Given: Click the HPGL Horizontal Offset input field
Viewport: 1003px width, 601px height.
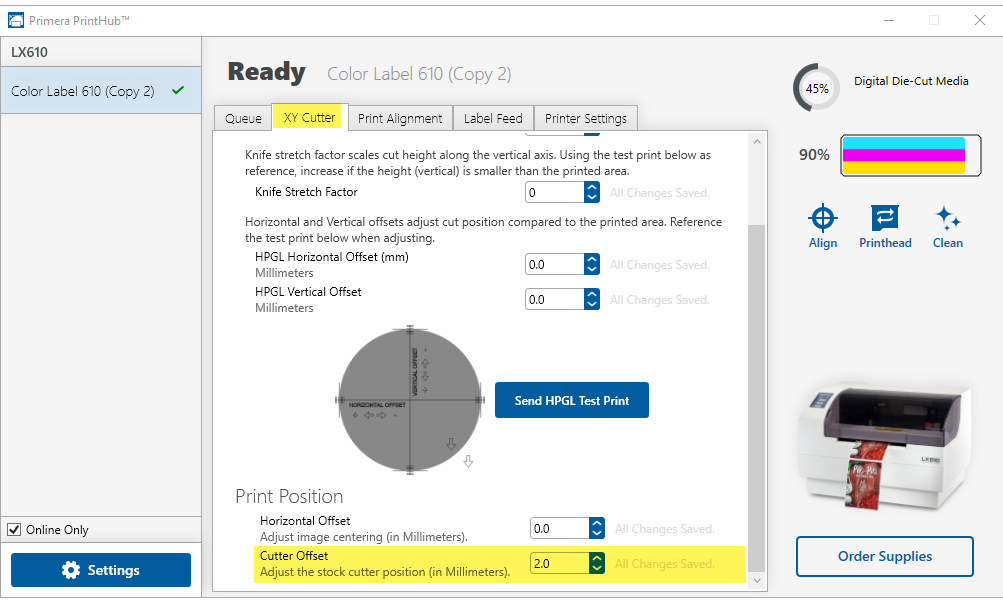Looking at the screenshot, I should (x=555, y=265).
